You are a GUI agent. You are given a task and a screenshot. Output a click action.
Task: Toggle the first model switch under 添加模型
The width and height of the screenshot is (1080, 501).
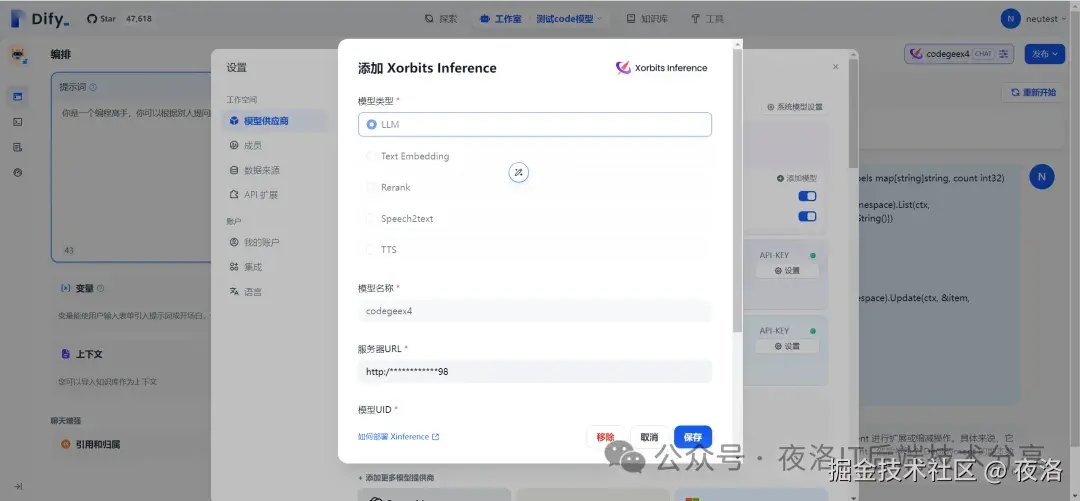(807, 196)
